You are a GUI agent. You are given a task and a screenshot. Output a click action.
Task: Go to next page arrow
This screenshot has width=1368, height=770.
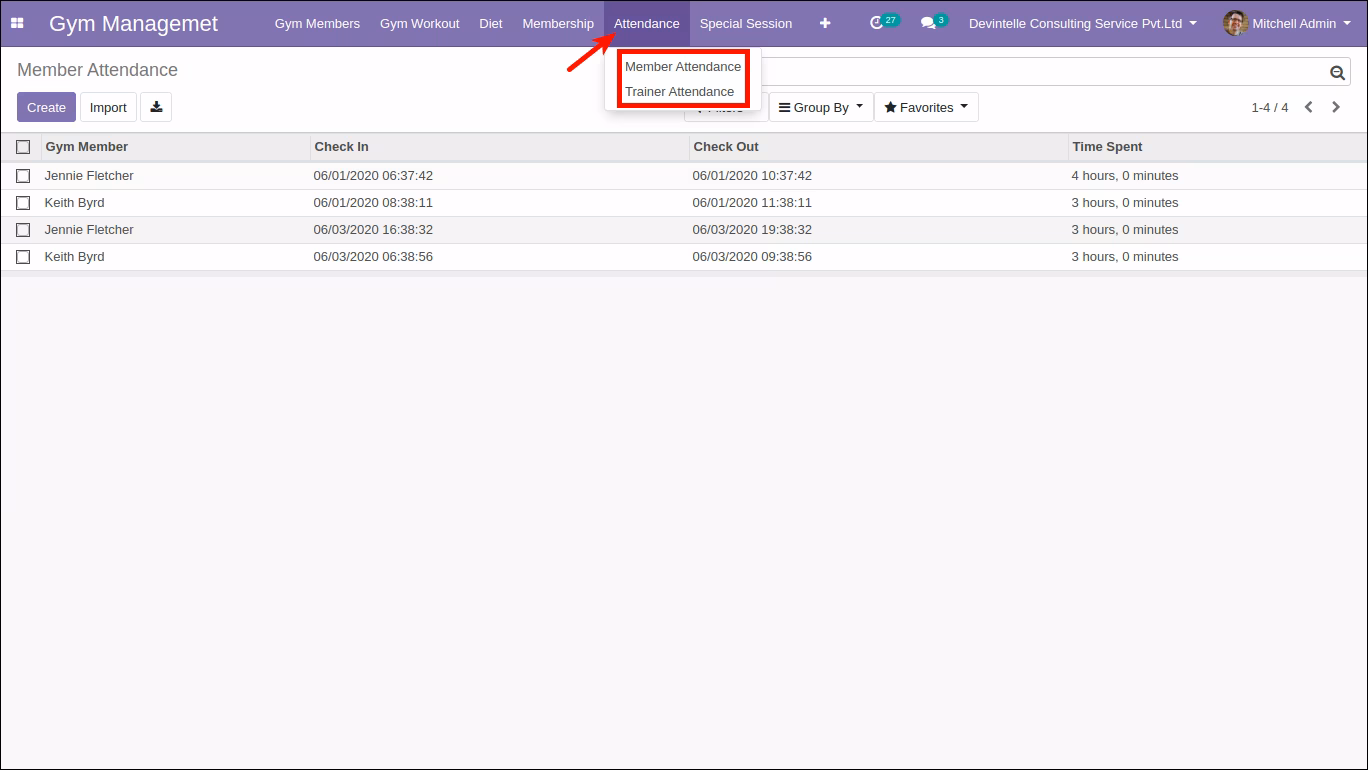tap(1336, 107)
